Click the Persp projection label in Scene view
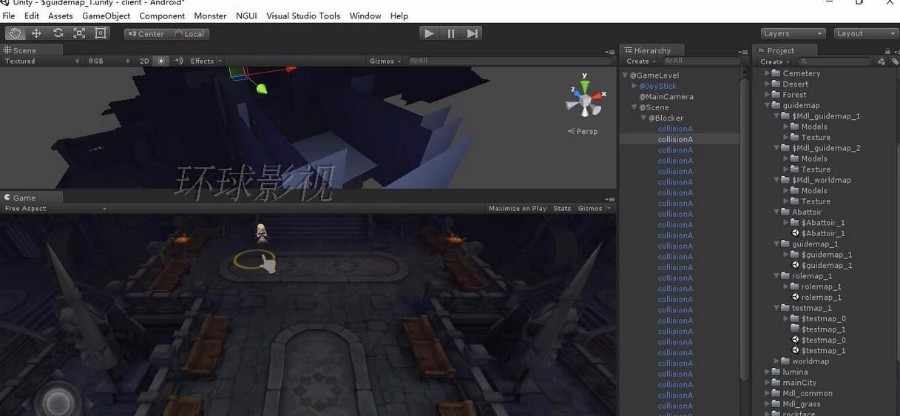900x416 pixels. [583, 131]
